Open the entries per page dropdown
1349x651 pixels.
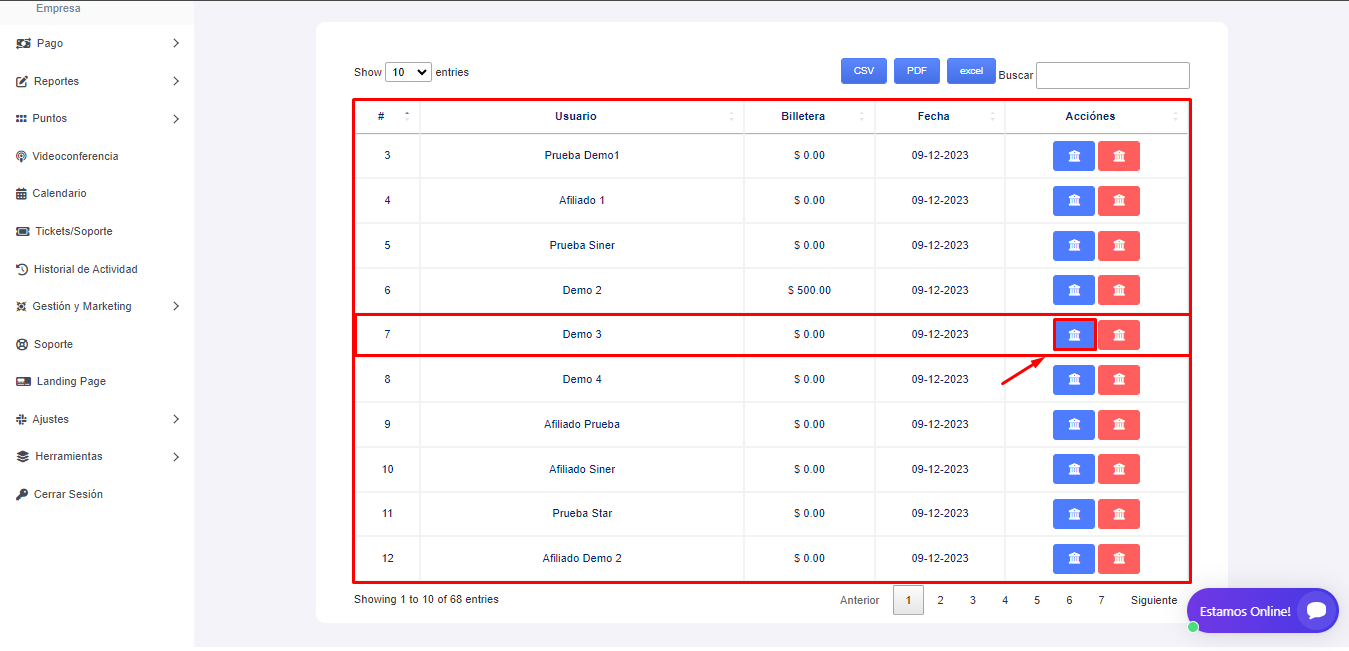click(408, 72)
